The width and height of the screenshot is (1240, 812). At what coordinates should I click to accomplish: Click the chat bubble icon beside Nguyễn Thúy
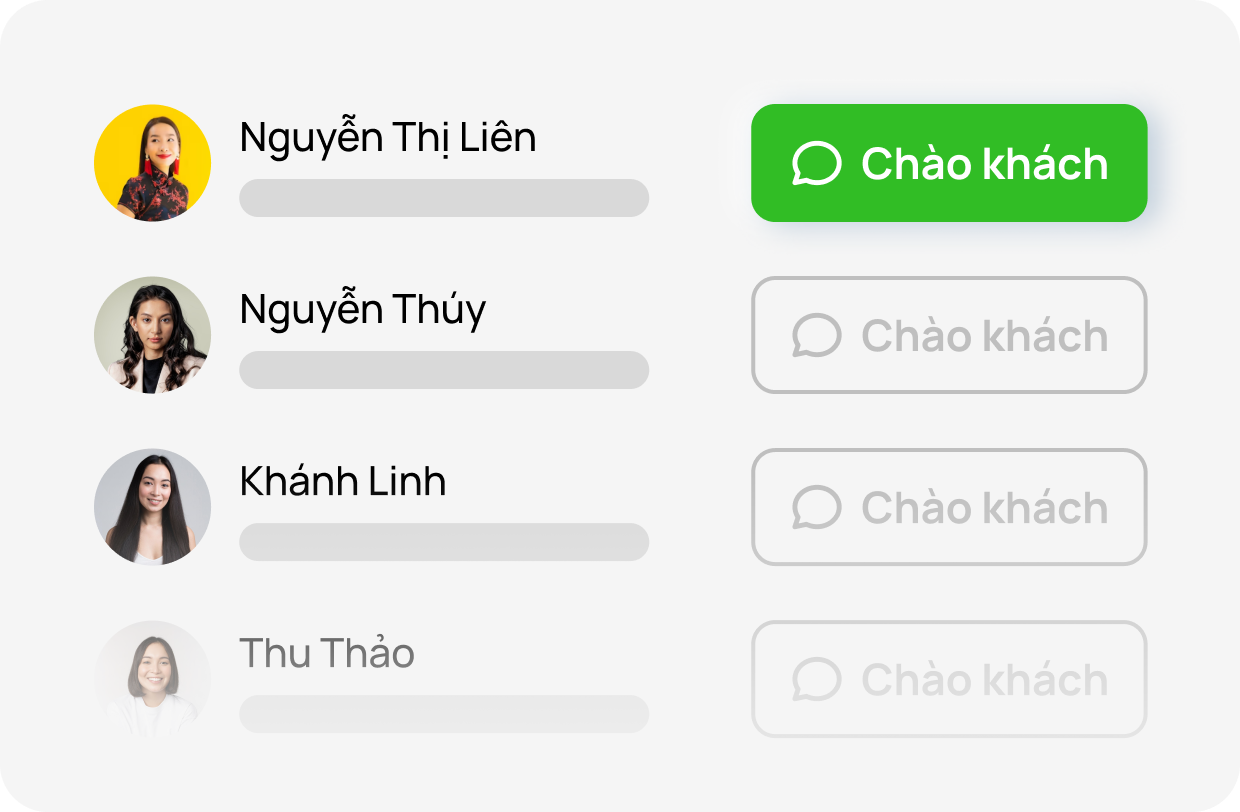pyautogui.click(x=816, y=336)
